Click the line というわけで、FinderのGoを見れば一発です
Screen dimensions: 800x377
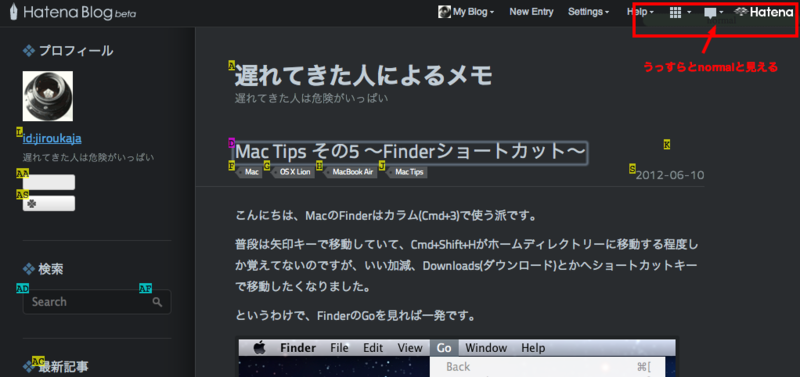pos(356,316)
